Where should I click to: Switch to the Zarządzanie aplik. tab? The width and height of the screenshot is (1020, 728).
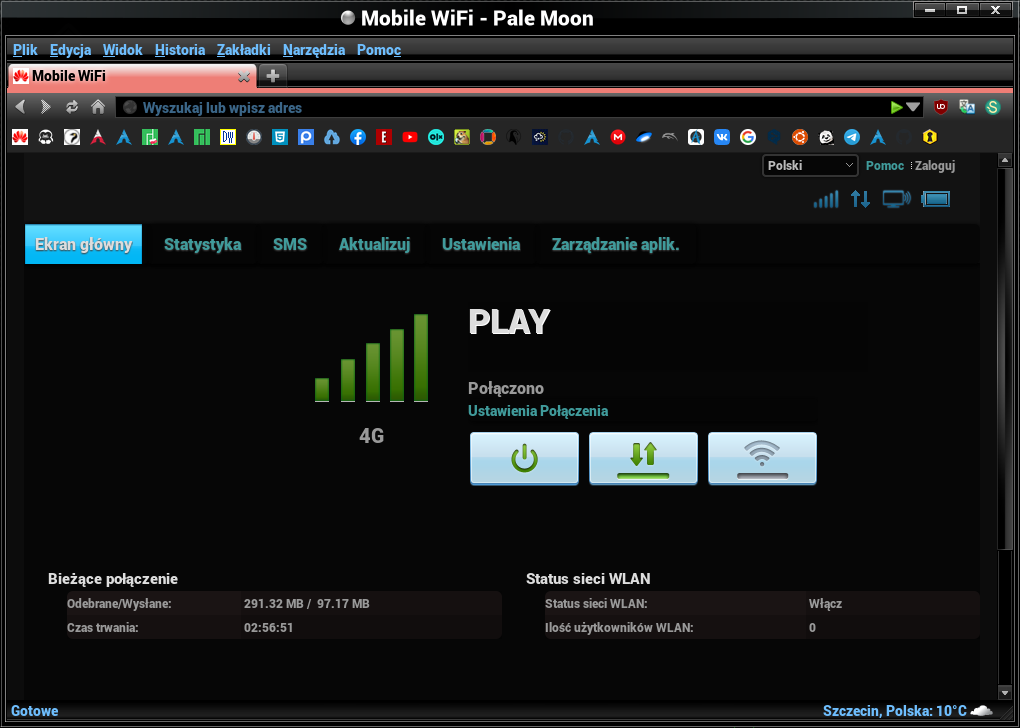click(x=615, y=244)
